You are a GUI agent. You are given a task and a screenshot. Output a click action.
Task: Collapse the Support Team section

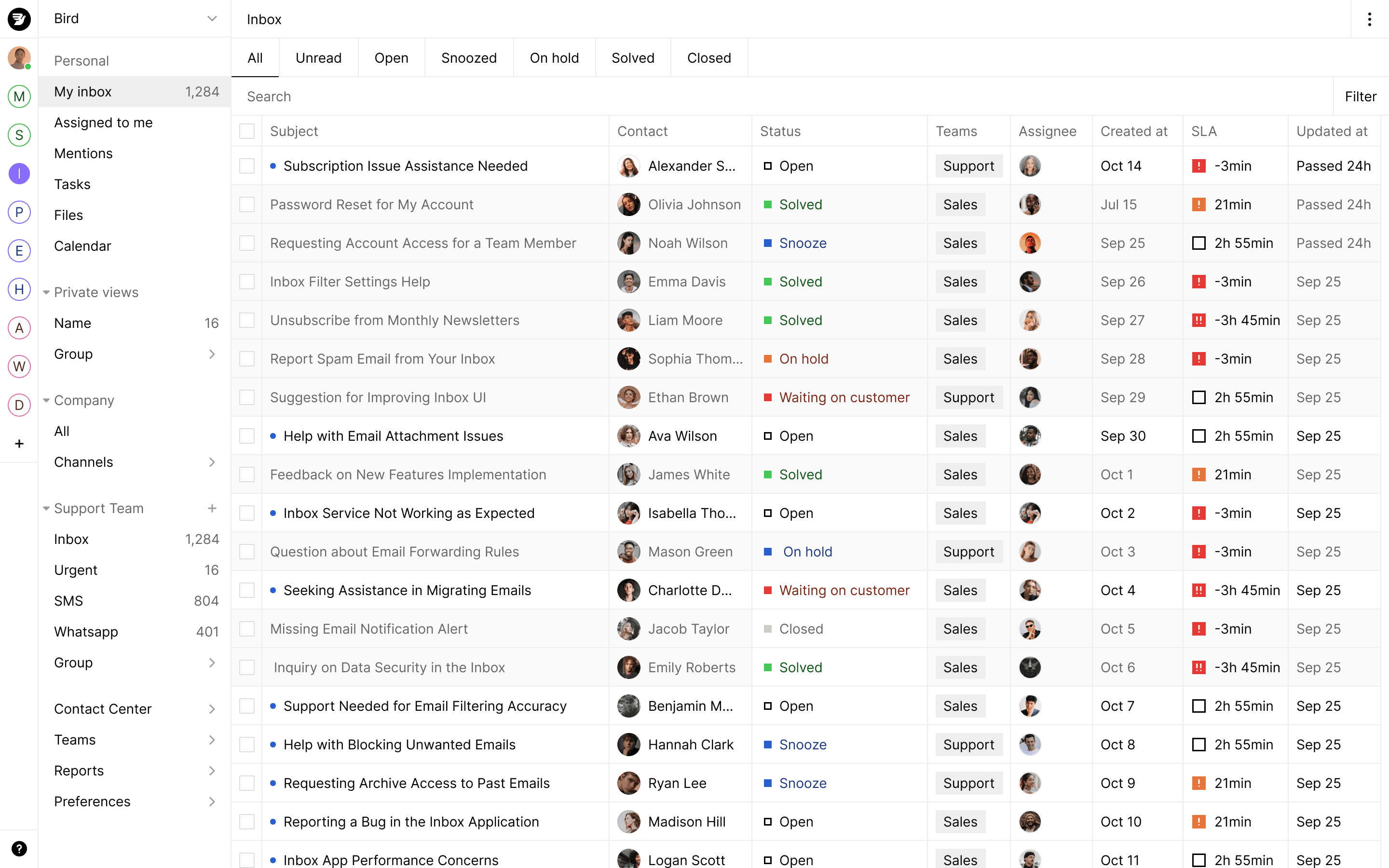pyautogui.click(x=46, y=508)
